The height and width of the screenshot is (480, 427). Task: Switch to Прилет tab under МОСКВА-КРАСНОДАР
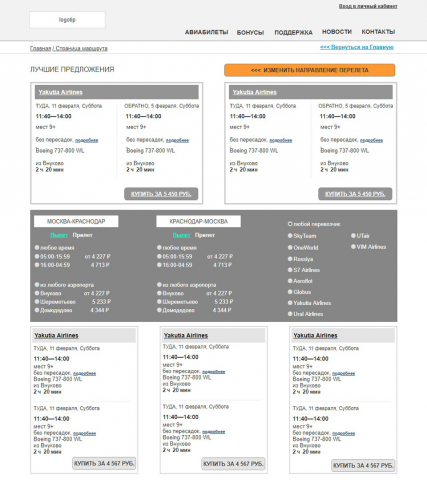(82, 235)
